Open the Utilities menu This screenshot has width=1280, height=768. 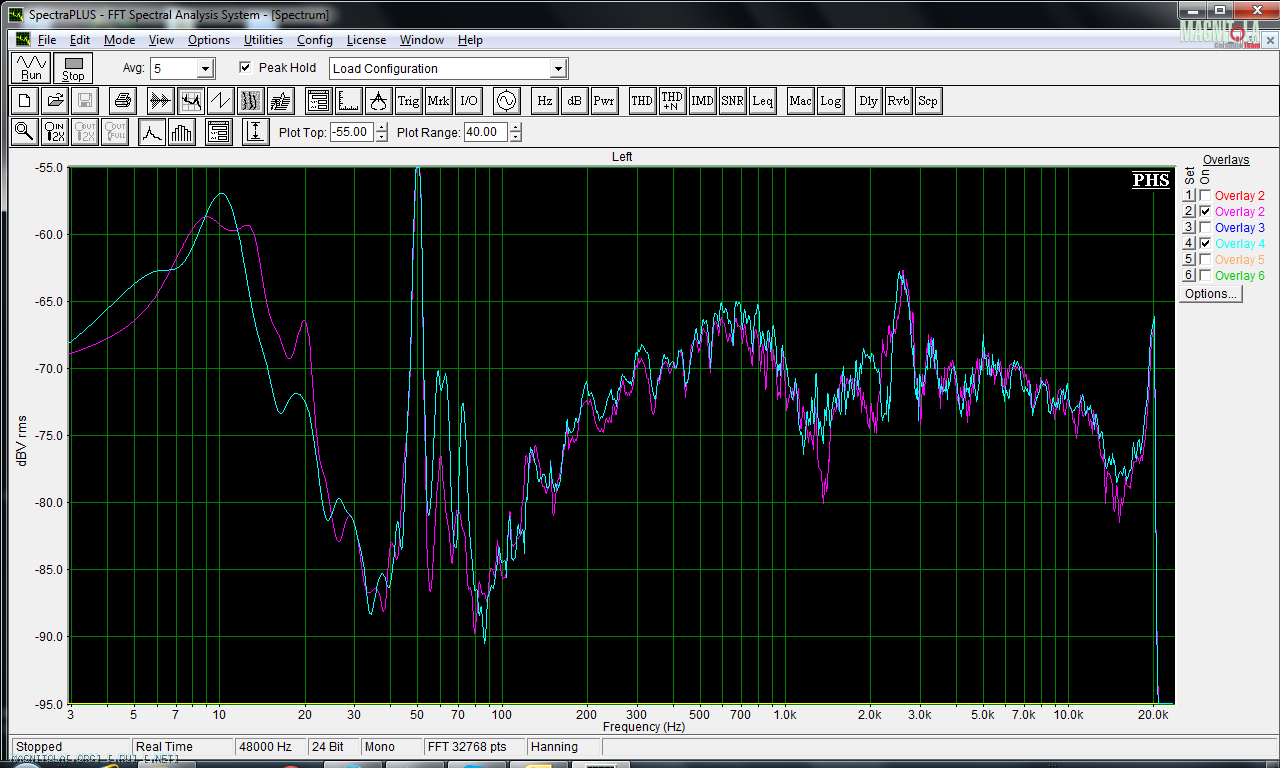tap(263, 40)
